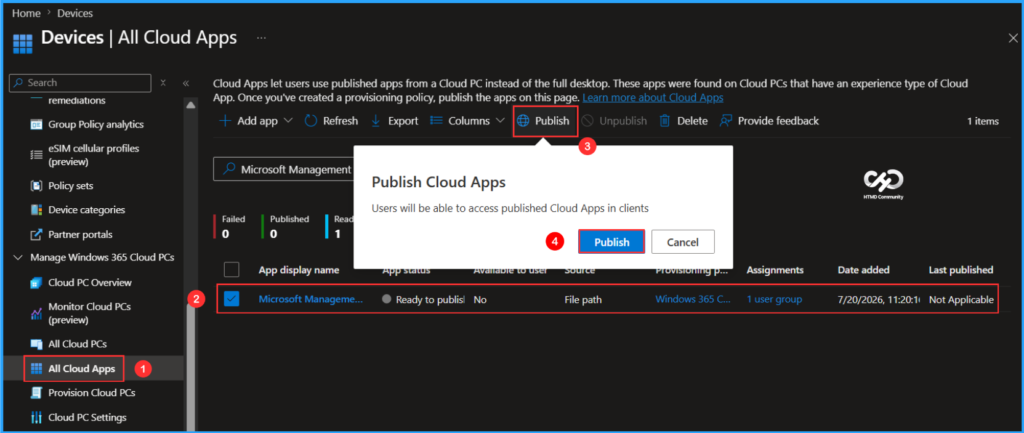Image resolution: width=1024 pixels, height=433 pixels.
Task: Click the Columns list icon
Action: 436,121
